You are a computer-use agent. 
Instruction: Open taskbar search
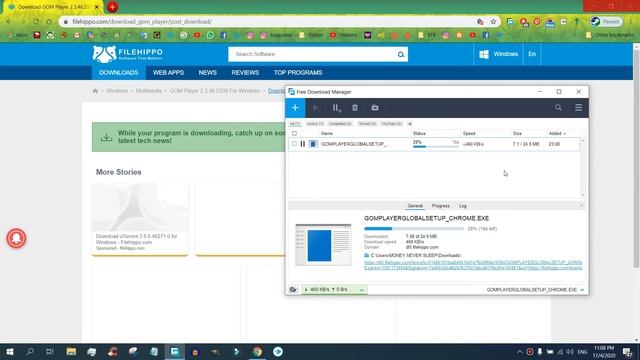coord(30,352)
